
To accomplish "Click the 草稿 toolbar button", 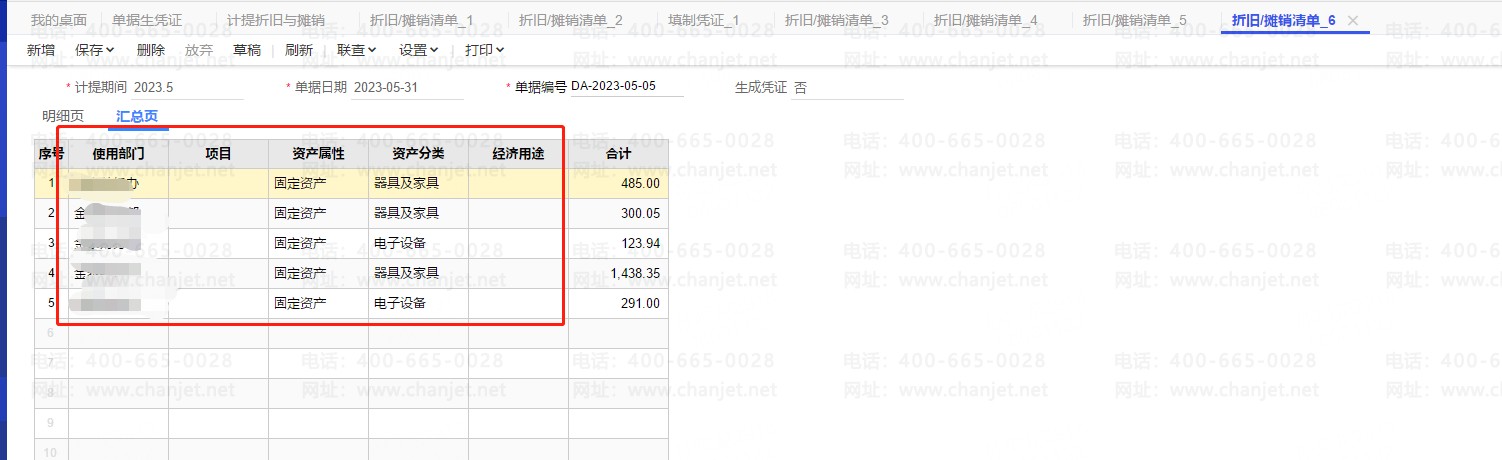I will (247, 49).
